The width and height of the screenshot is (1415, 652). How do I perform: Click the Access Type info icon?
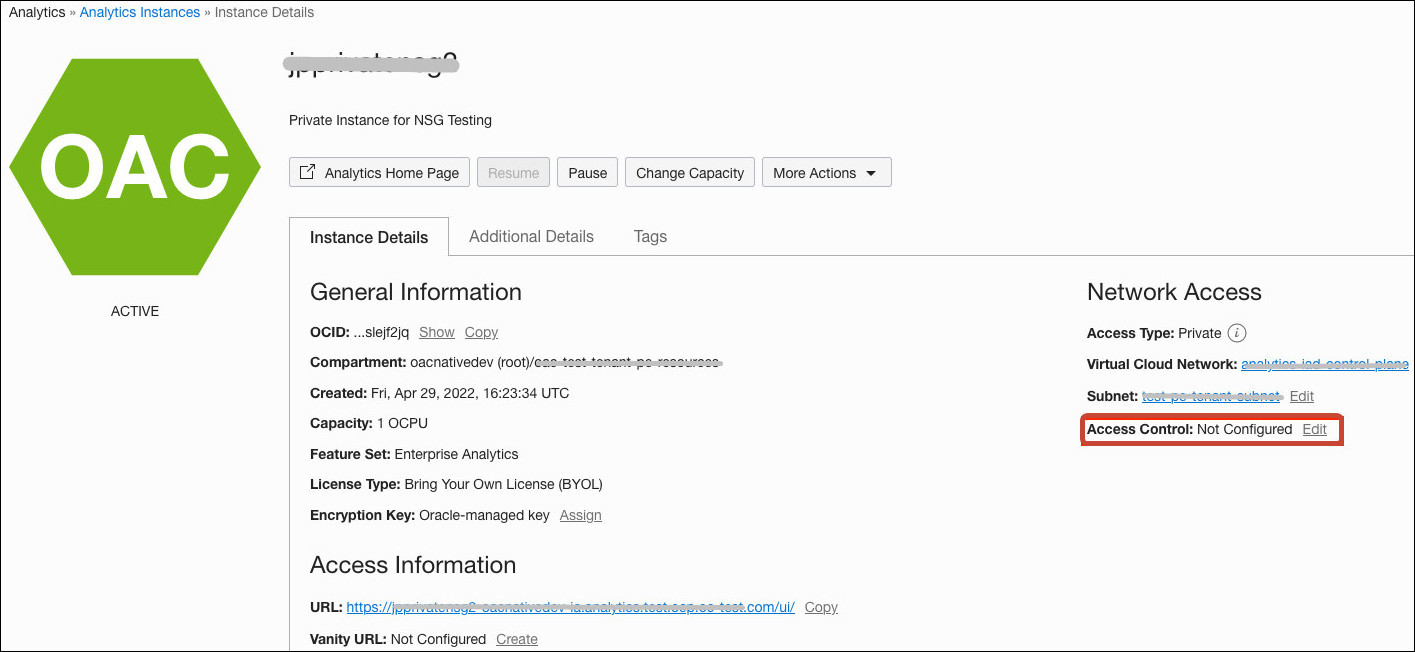click(1237, 333)
